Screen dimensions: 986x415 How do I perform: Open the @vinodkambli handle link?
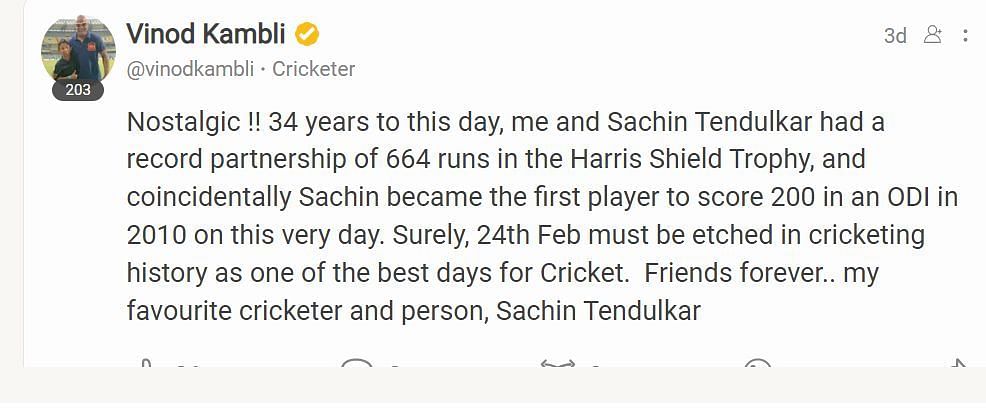(190, 69)
